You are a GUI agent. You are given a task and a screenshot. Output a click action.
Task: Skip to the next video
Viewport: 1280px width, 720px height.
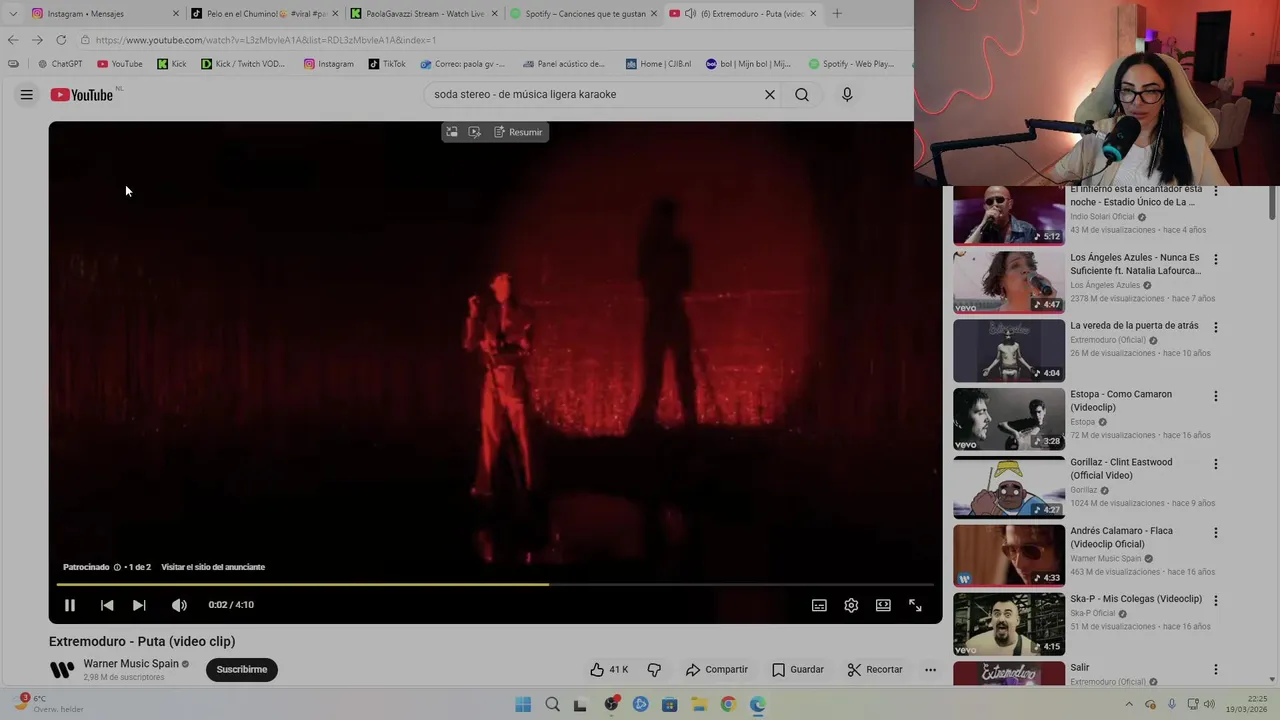[x=139, y=605]
